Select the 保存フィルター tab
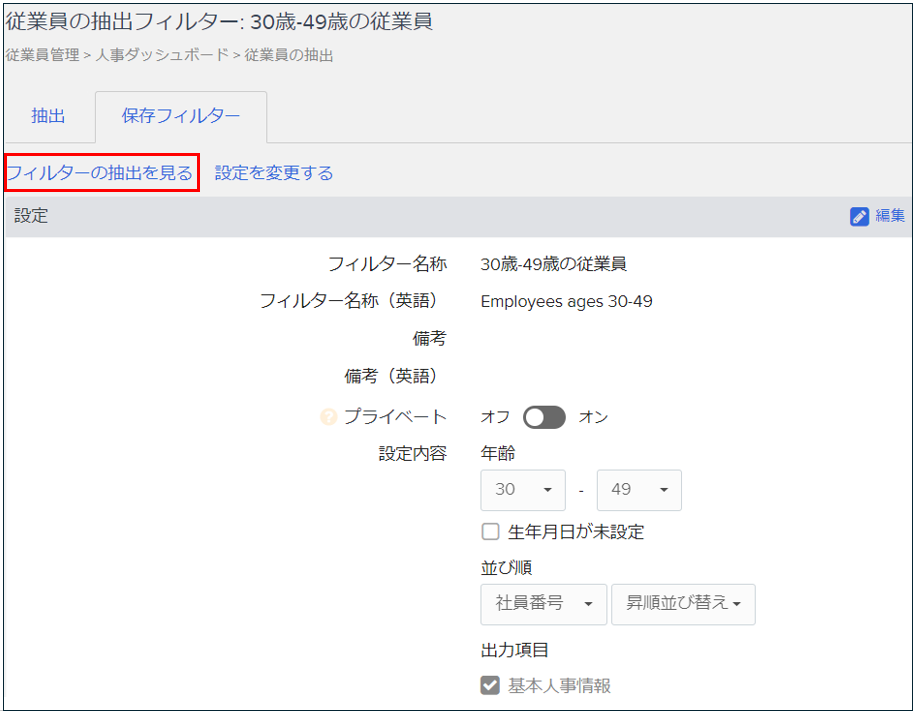This screenshot has width=913, height=711. click(181, 116)
